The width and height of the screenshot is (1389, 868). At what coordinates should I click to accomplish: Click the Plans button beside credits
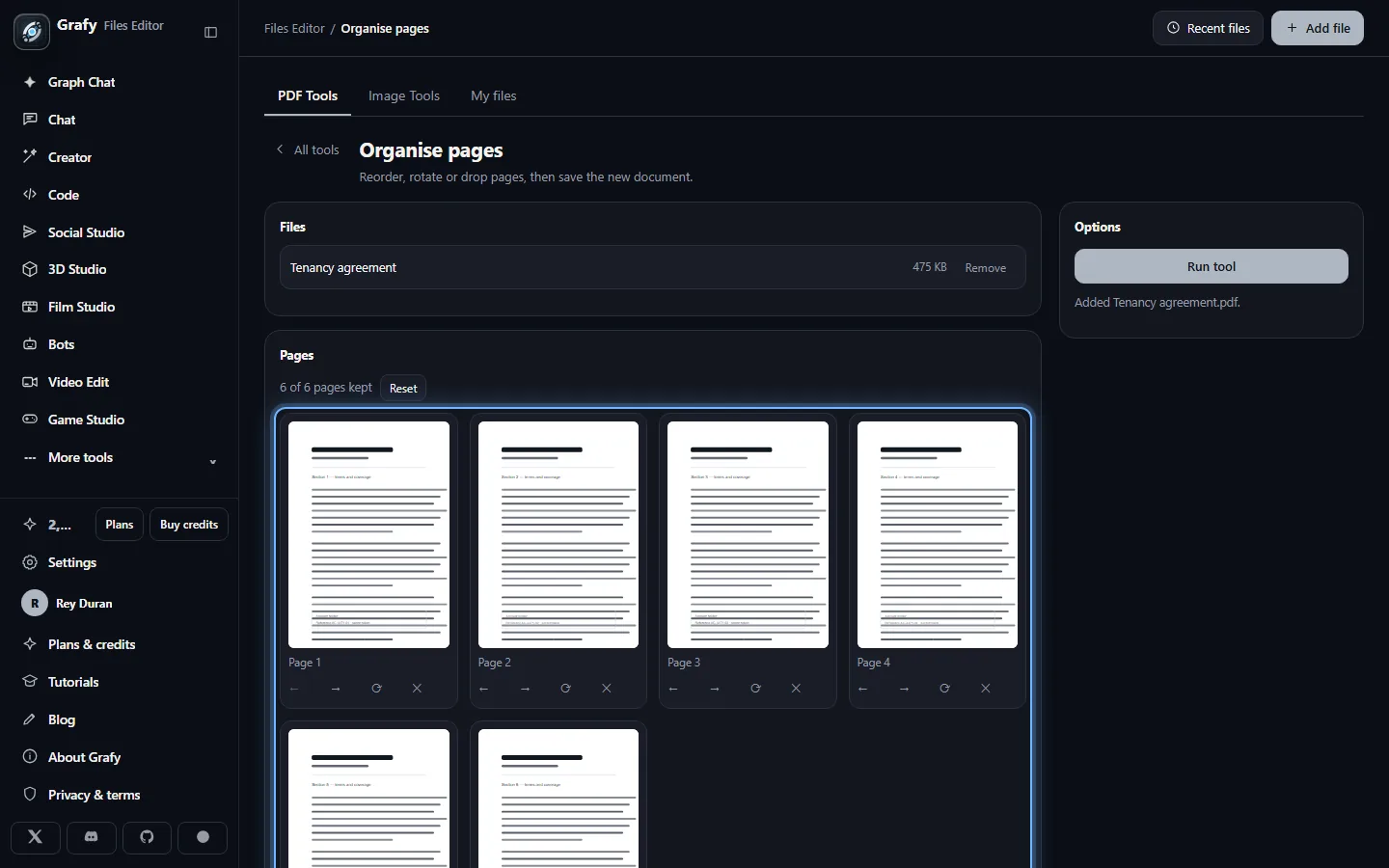[120, 525]
